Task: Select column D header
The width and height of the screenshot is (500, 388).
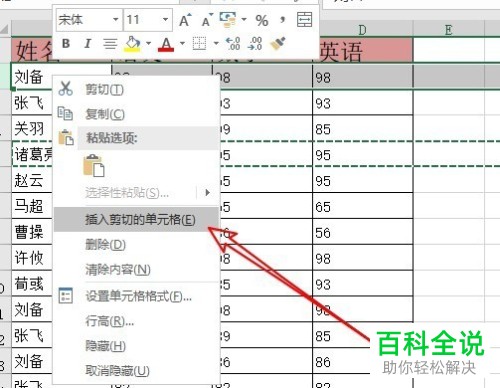Action: [363, 30]
